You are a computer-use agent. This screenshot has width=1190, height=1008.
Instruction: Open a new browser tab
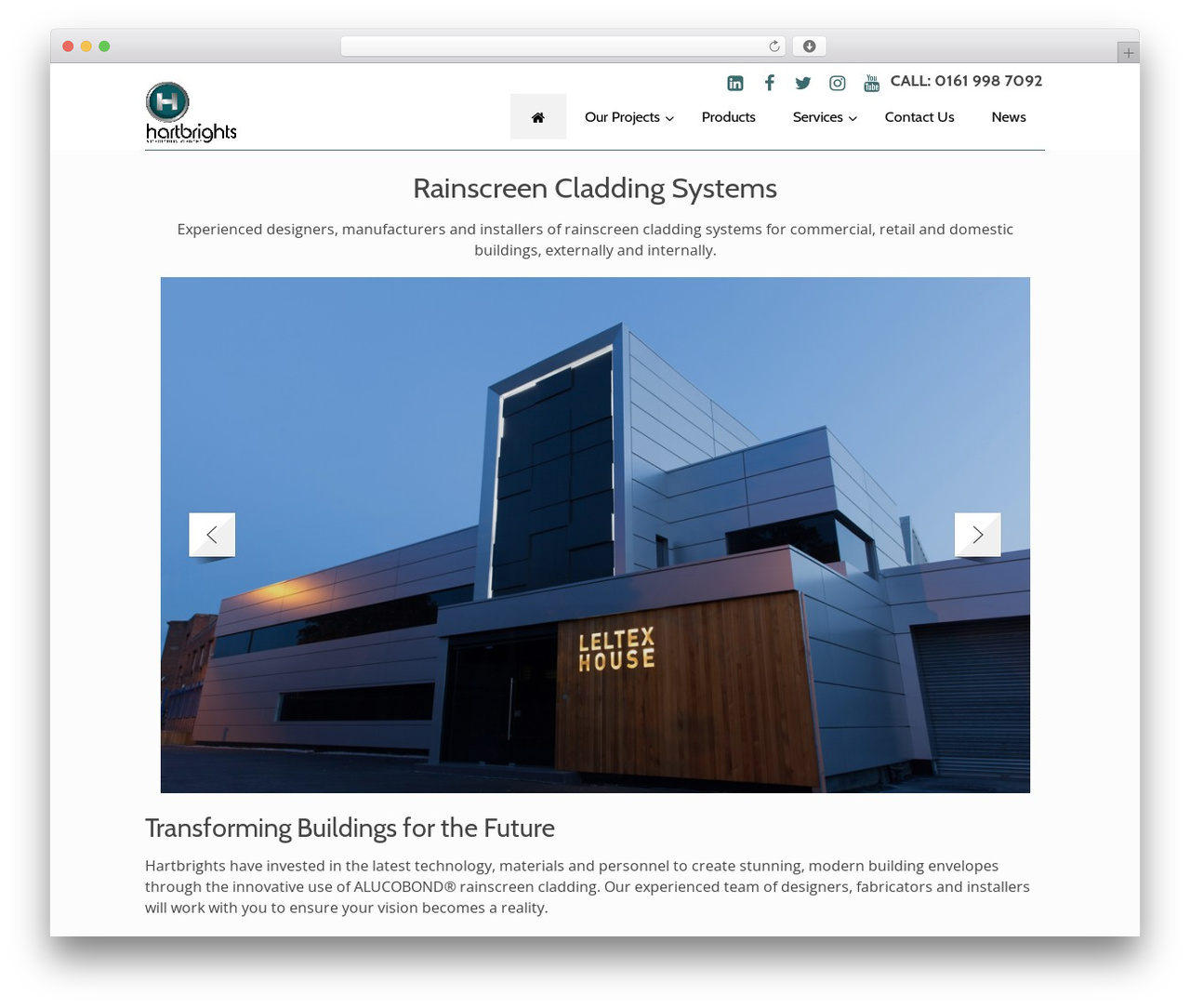(x=1129, y=53)
